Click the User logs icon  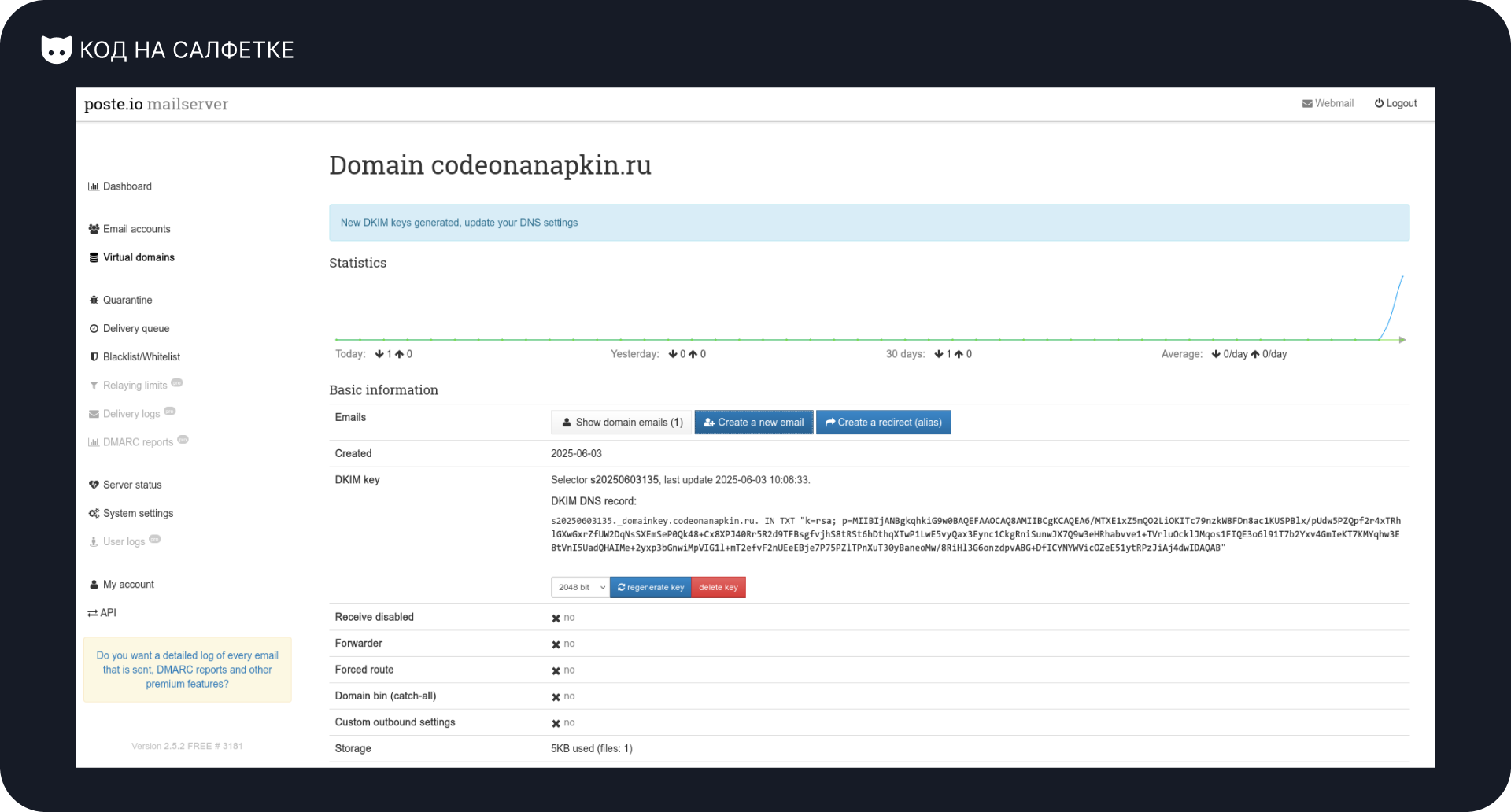point(94,541)
